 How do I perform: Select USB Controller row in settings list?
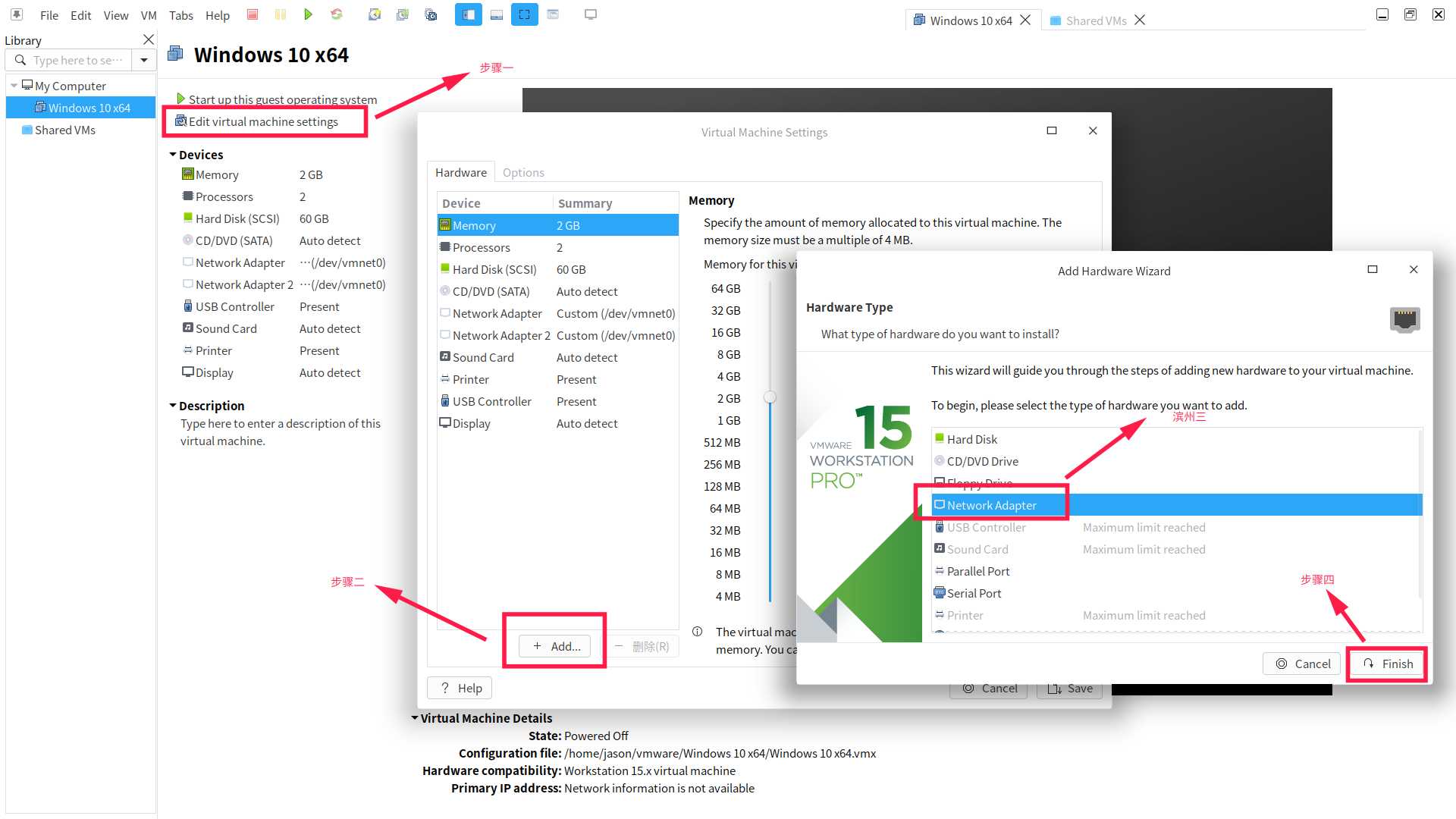(x=557, y=401)
